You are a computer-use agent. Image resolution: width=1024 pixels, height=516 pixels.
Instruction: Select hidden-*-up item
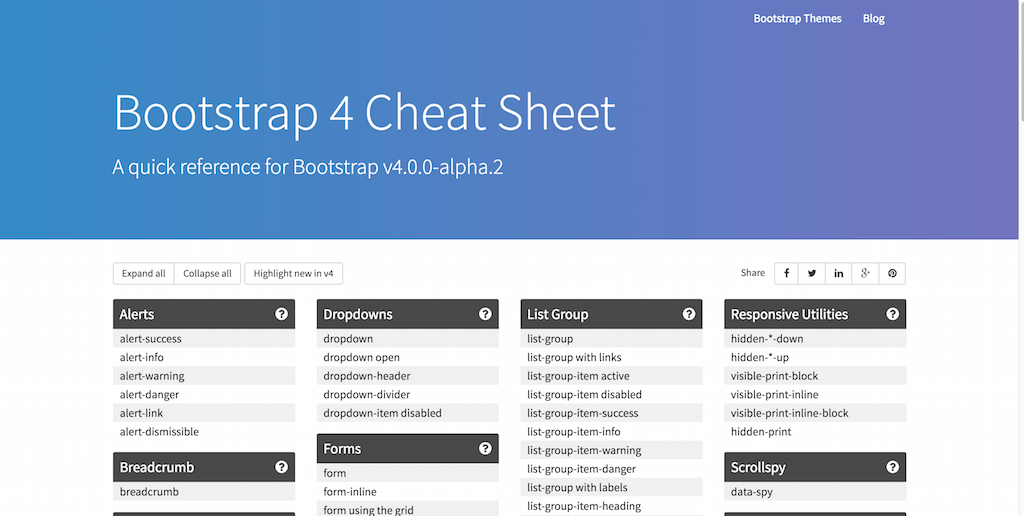[815, 357]
